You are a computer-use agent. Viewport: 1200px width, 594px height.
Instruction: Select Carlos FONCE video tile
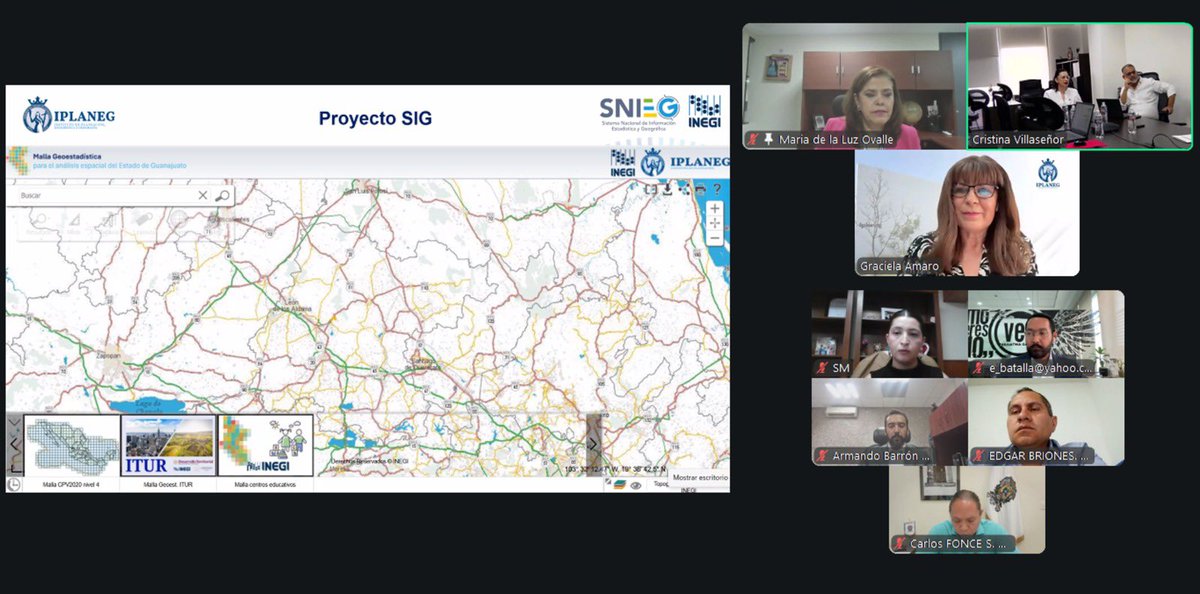pyautogui.click(x=967, y=510)
